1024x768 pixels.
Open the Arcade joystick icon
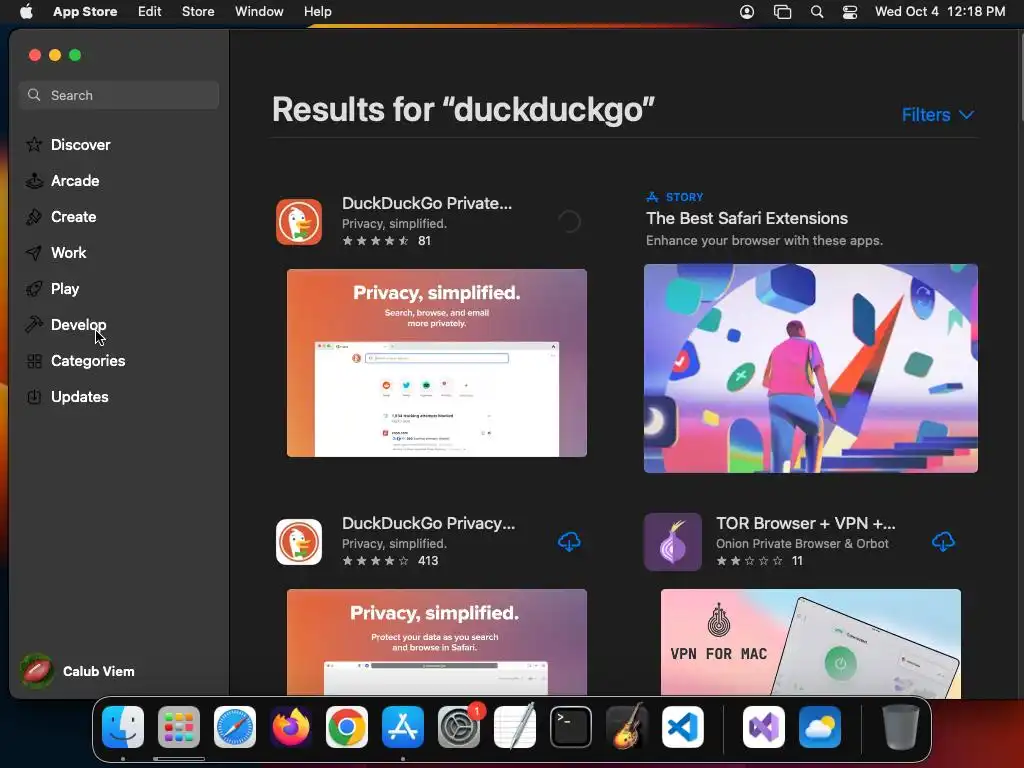34,181
